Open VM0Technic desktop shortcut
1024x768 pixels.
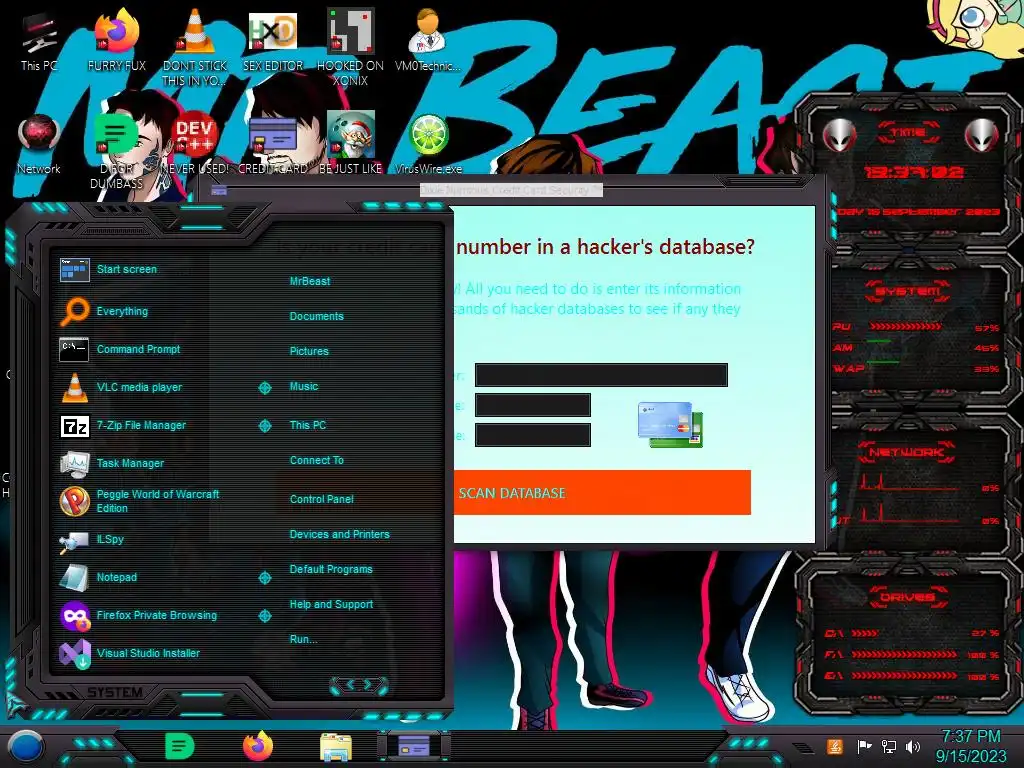click(x=428, y=40)
